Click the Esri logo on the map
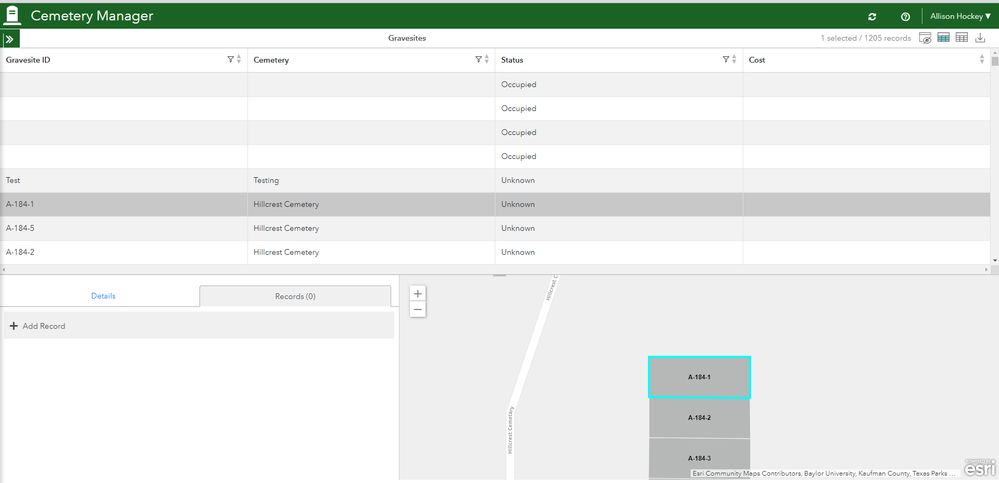Image resolution: width=999 pixels, height=483 pixels. (979, 468)
